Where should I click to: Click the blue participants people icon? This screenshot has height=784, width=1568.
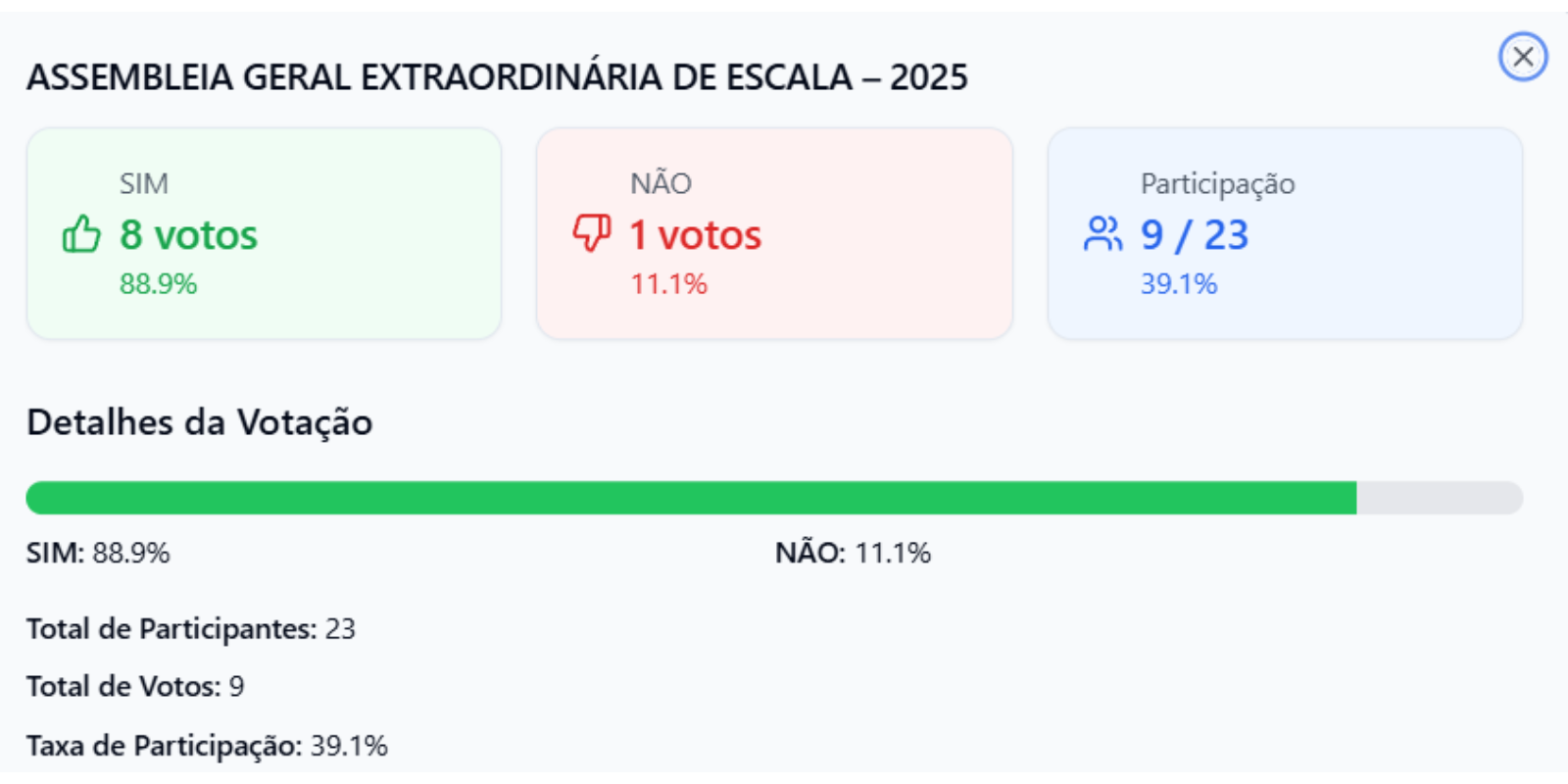click(1102, 234)
